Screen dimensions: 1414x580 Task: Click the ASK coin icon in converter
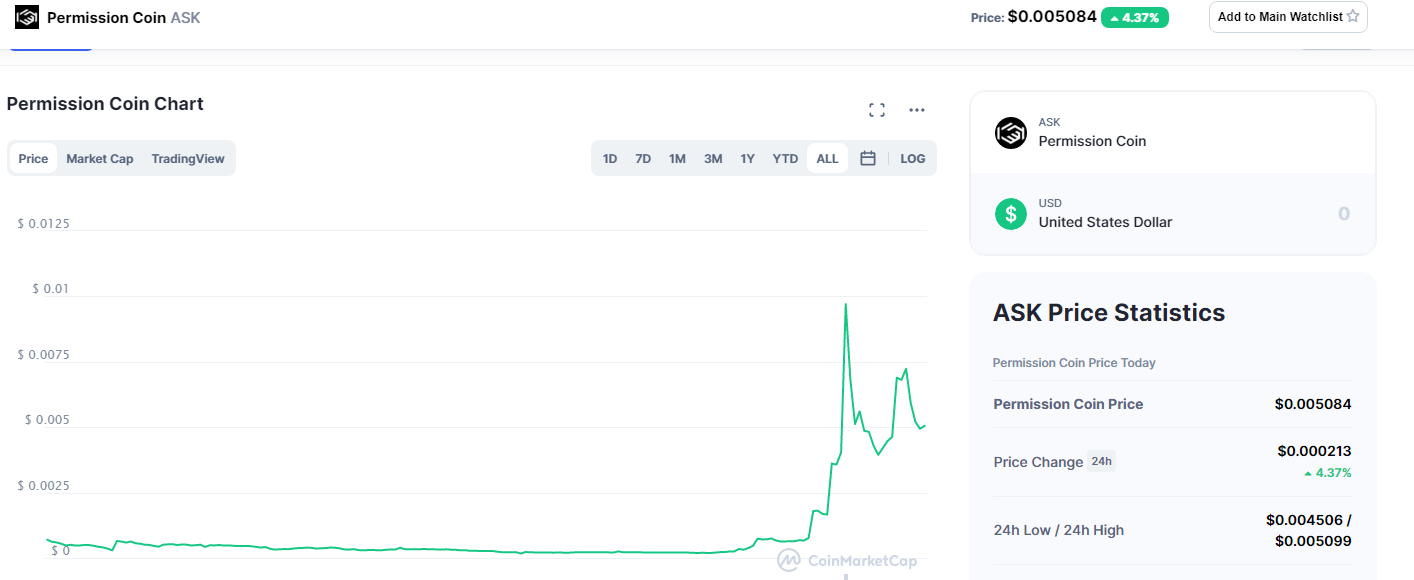pos(1011,132)
